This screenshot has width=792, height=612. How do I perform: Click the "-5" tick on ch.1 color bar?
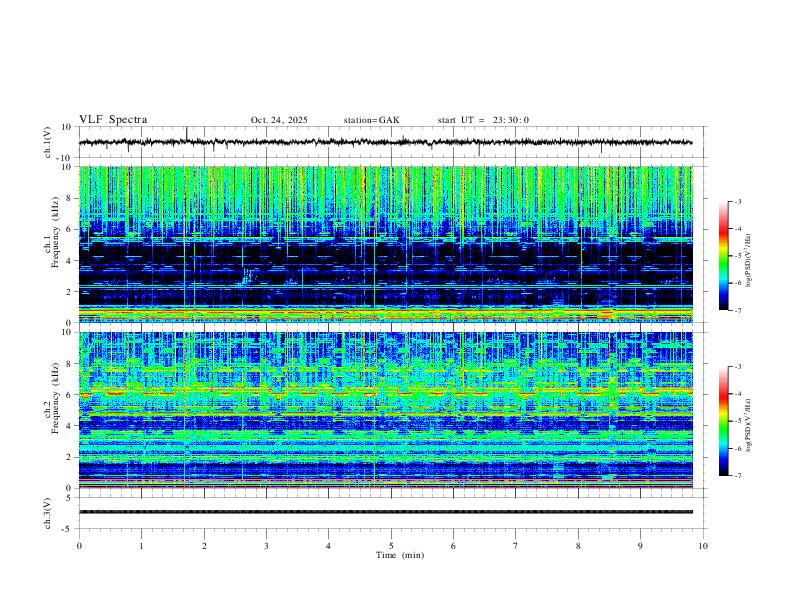[x=737, y=256]
